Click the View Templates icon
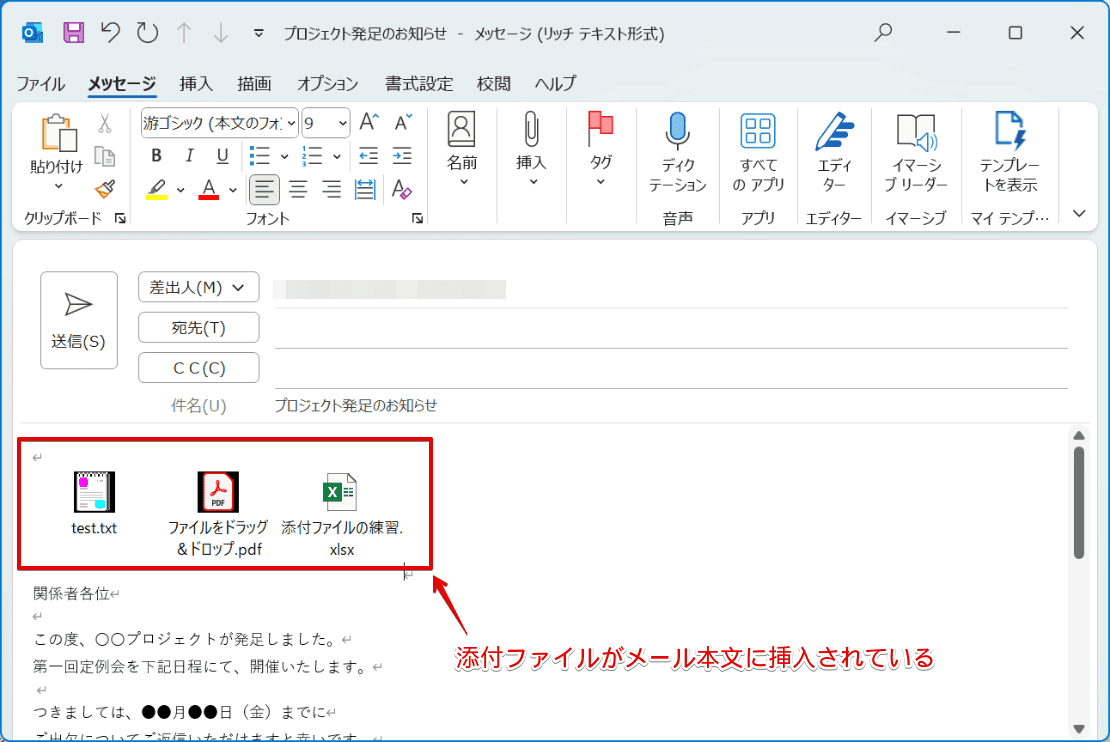Viewport: 1110px width, 742px height. tap(1008, 131)
